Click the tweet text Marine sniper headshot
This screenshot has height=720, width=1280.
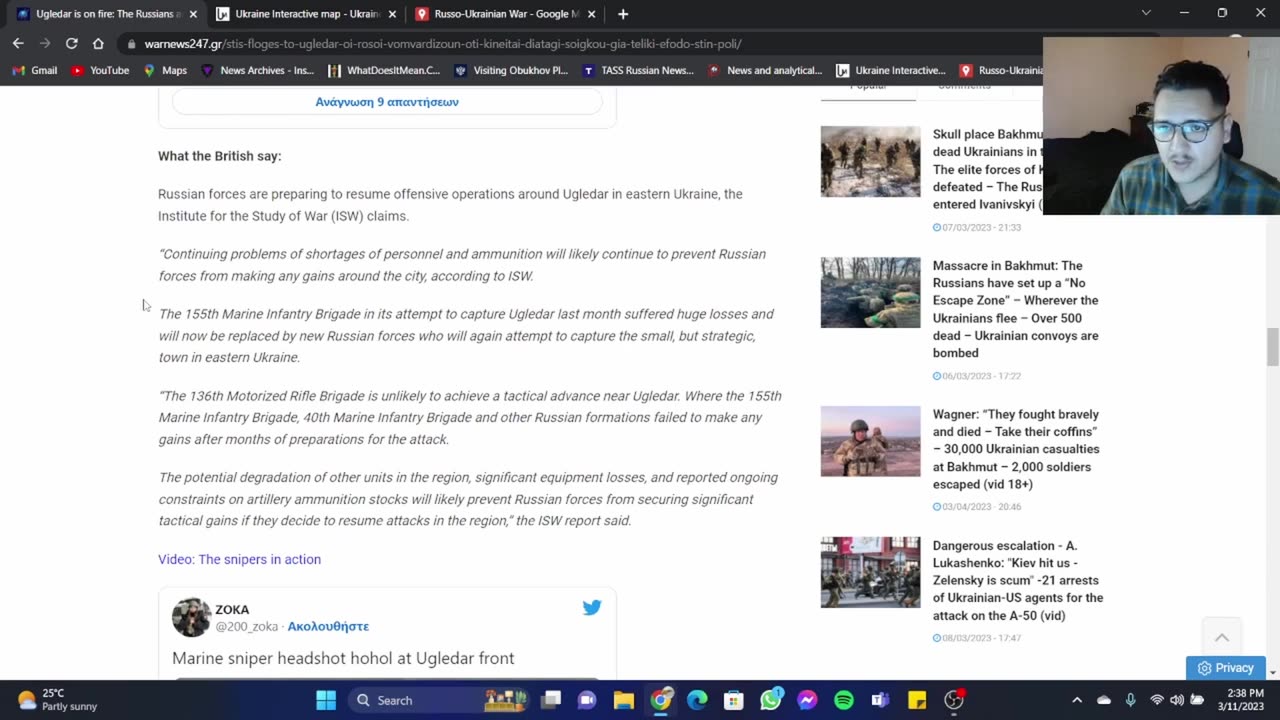tap(343, 658)
